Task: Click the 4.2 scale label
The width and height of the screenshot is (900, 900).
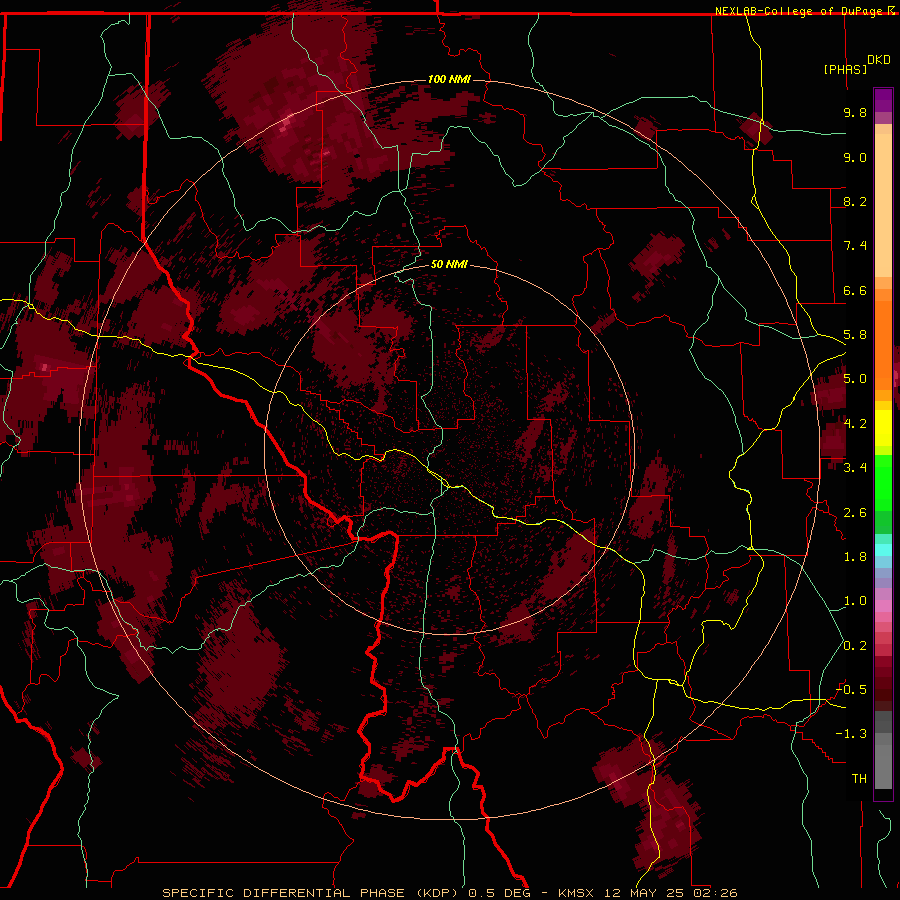Action: [x=855, y=424]
